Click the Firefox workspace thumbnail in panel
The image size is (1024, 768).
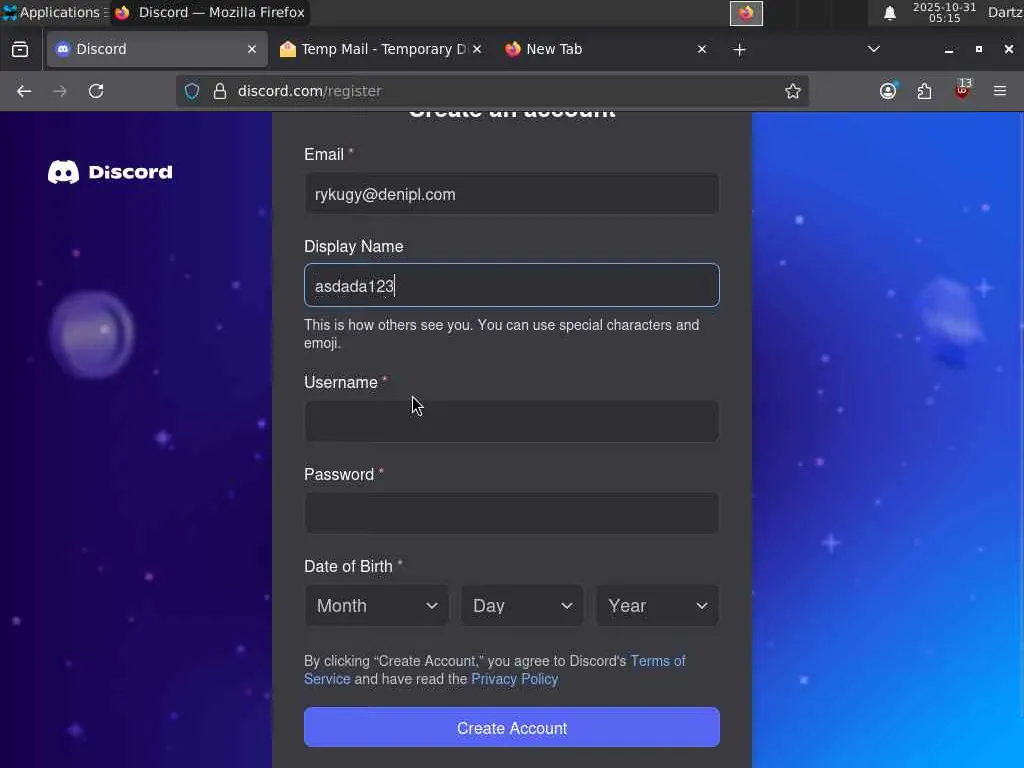coord(746,13)
